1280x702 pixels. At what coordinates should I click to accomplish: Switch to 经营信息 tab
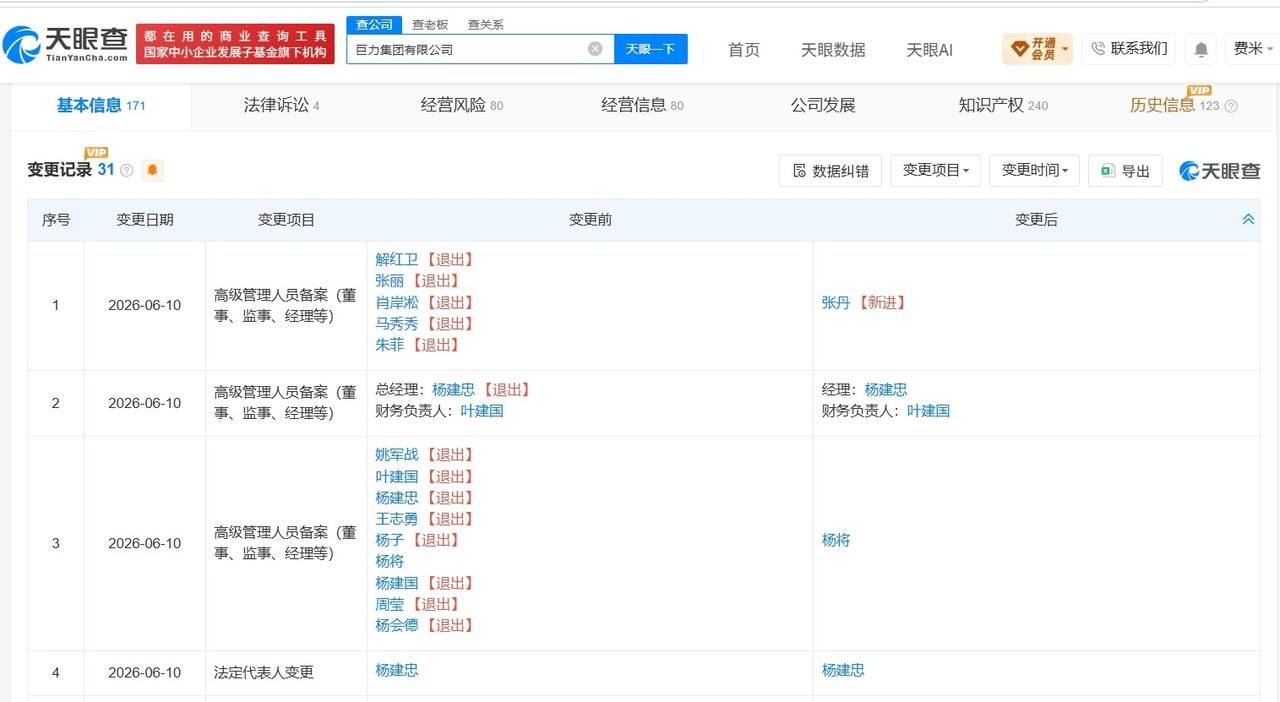pos(642,105)
